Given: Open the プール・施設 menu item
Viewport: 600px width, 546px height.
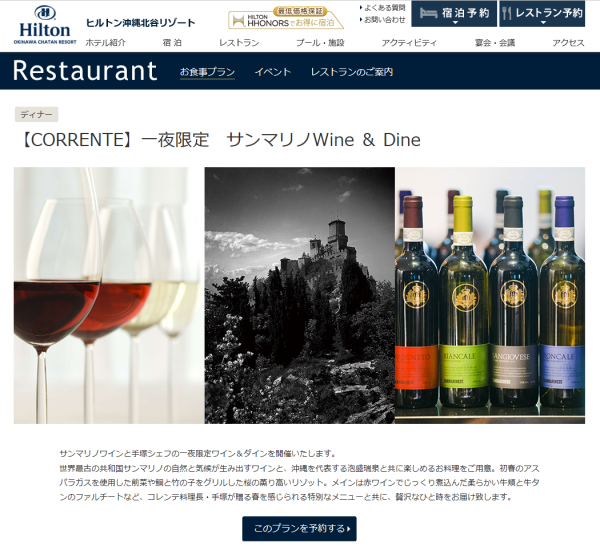Looking at the screenshot, I should (x=320, y=42).
